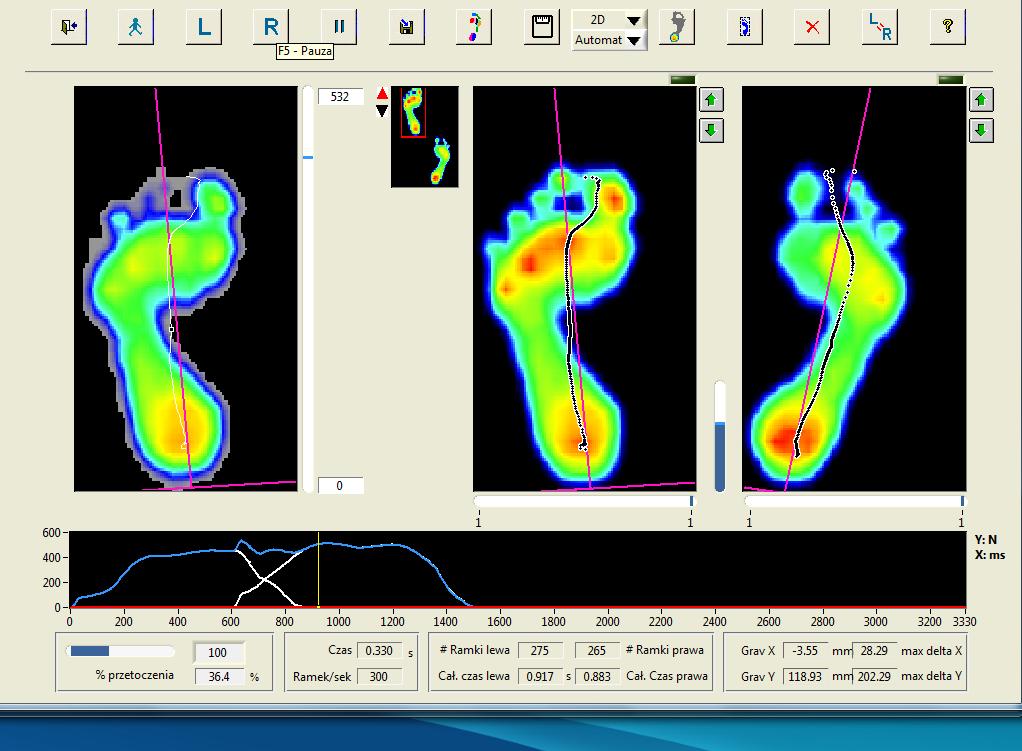Click green up arrow beside right foot panel
1022x751 pixels.
[981, 100]
